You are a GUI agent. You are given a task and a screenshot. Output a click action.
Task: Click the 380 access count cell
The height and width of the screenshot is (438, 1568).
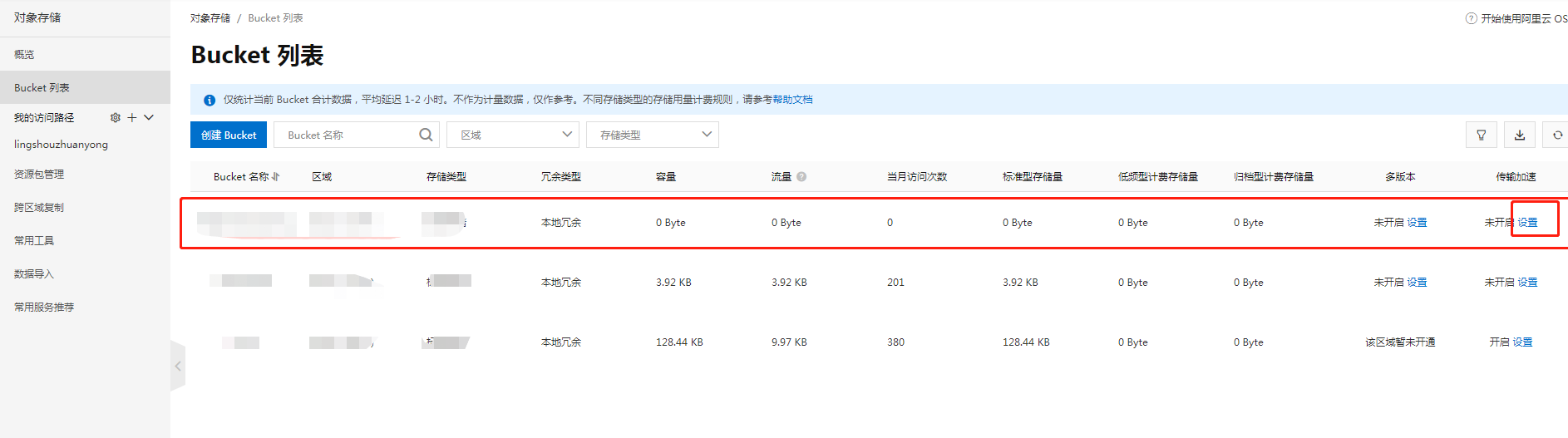895,342
